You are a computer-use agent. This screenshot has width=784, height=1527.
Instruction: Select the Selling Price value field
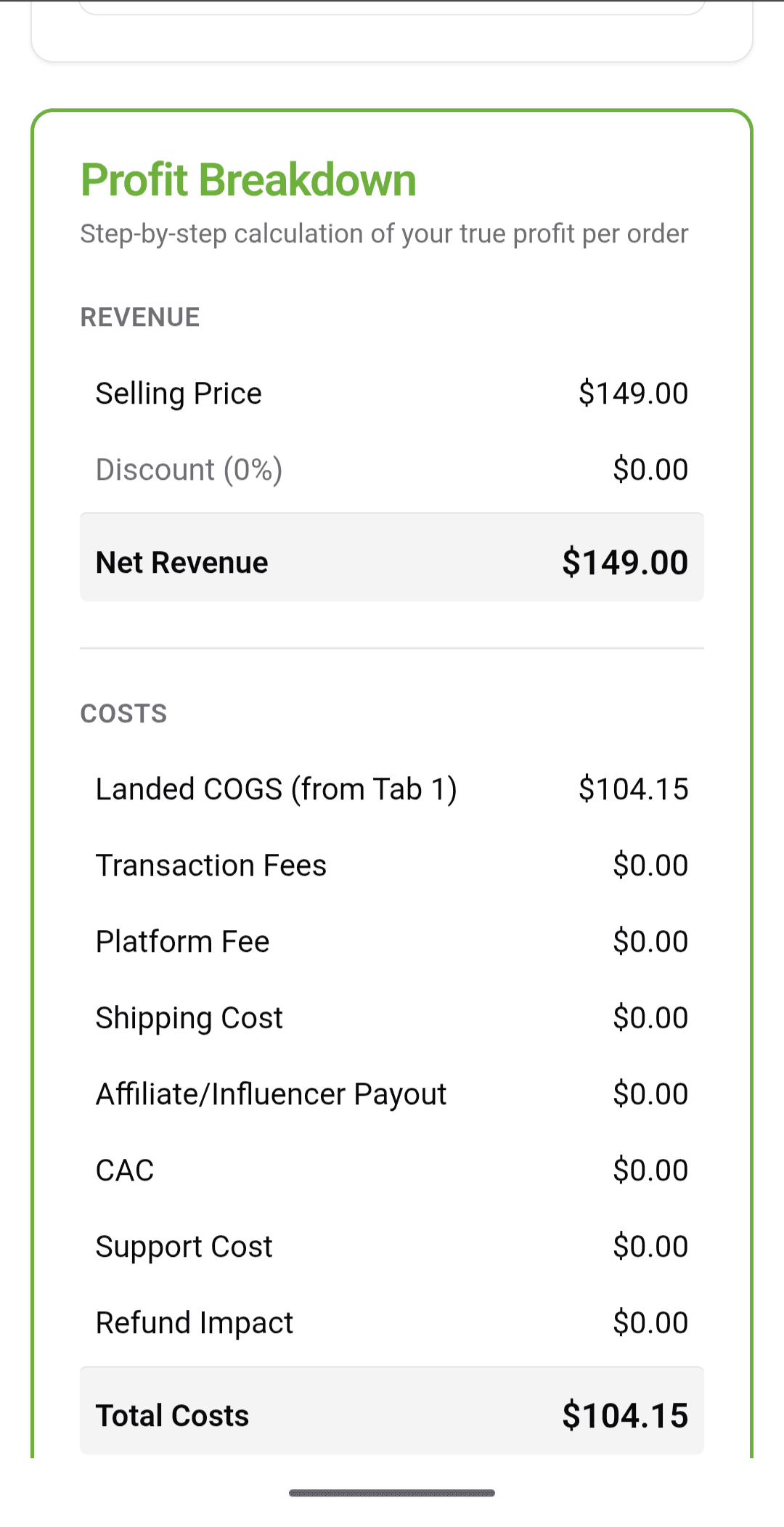633,393
